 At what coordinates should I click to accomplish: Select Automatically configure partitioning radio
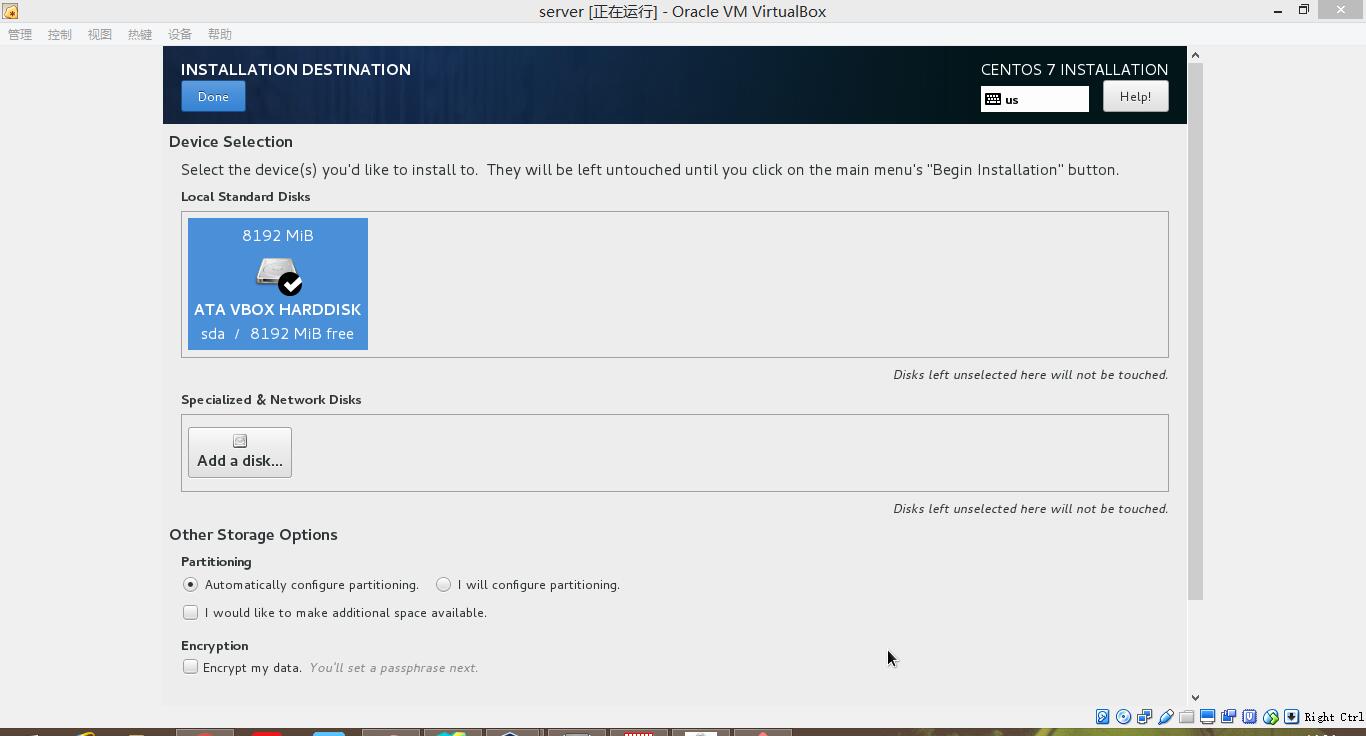190,584
